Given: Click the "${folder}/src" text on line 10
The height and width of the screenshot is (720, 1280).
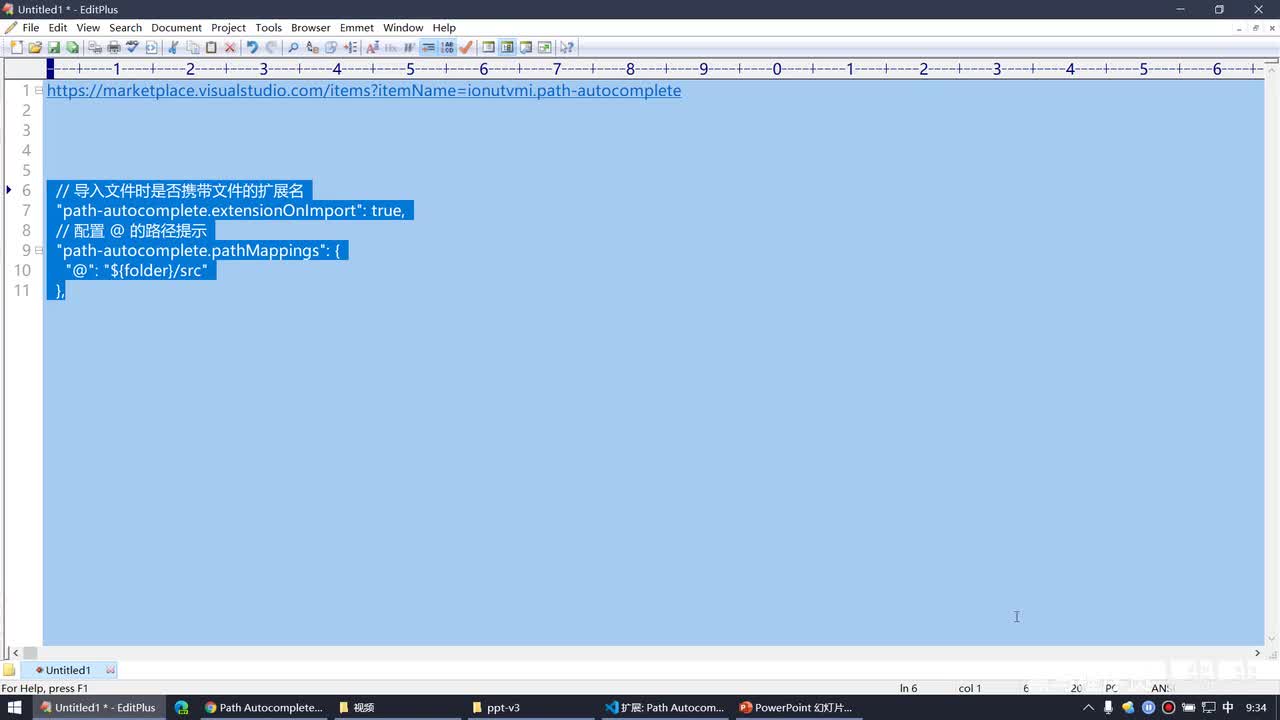Looking at the screenshot, I should tap(155, 270).
